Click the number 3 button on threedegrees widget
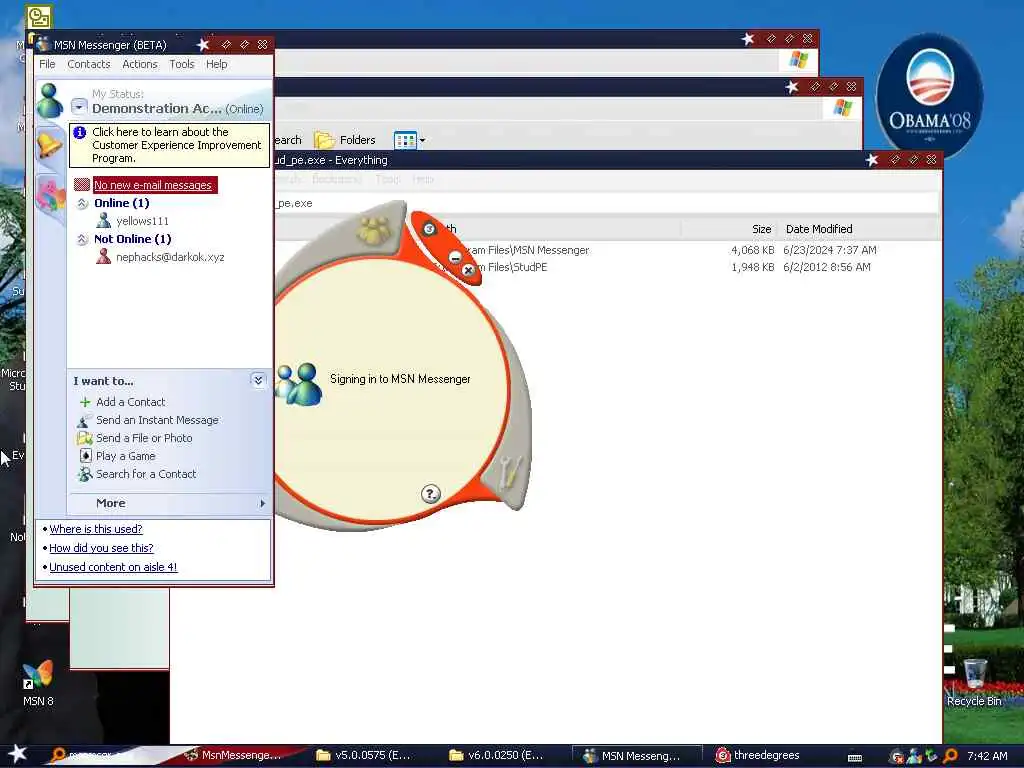1024x768 pixels. [429, 229]
